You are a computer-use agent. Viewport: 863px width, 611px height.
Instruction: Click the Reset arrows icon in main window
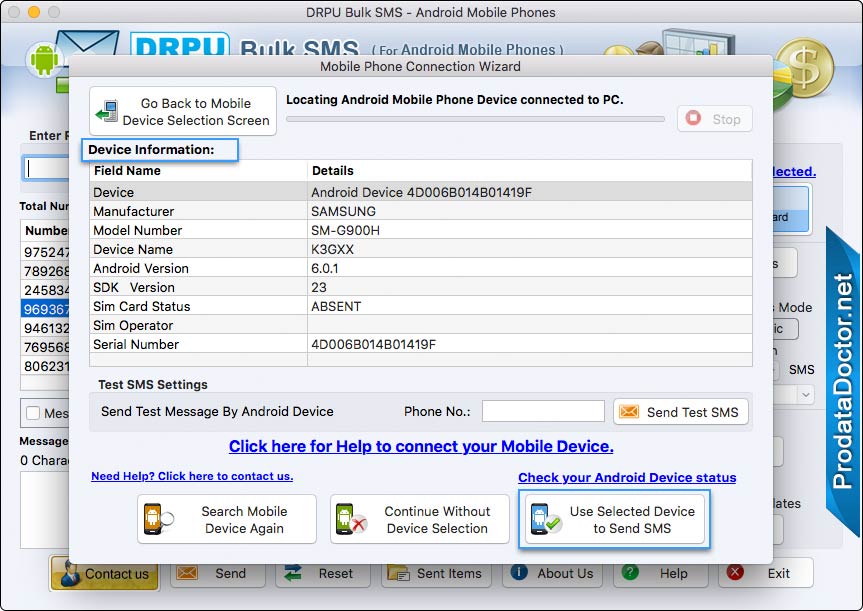(x=293, y=573)
